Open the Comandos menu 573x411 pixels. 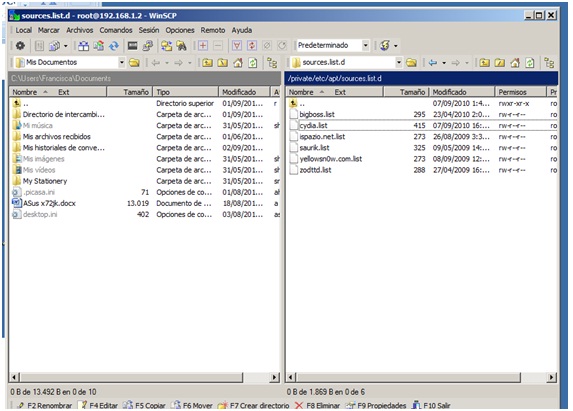[116, 30]
